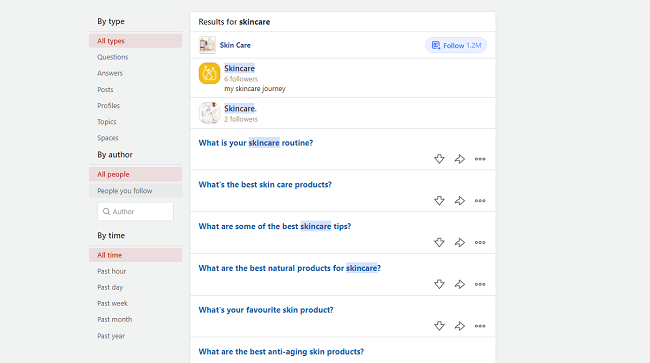Click the search magnifier icon in Author field

click(107, 212)
